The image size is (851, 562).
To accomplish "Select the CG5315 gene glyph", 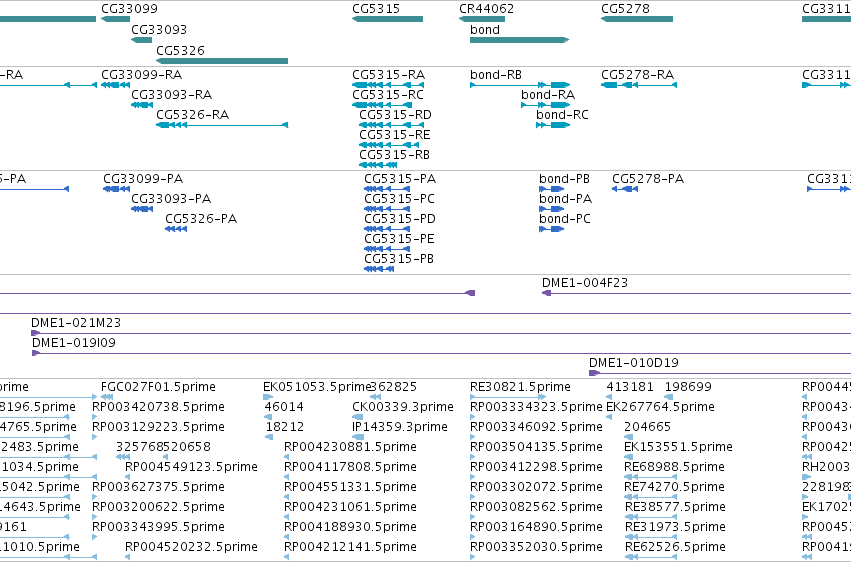I will tap(388, 19).
